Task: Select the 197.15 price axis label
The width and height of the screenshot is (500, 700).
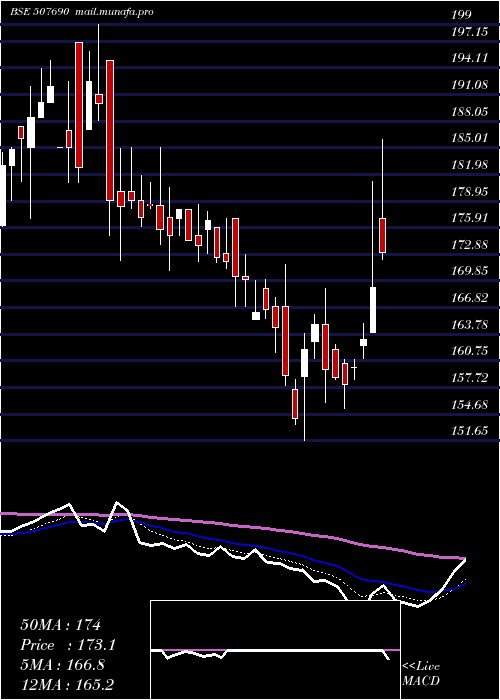Action: tap(469, 31)
